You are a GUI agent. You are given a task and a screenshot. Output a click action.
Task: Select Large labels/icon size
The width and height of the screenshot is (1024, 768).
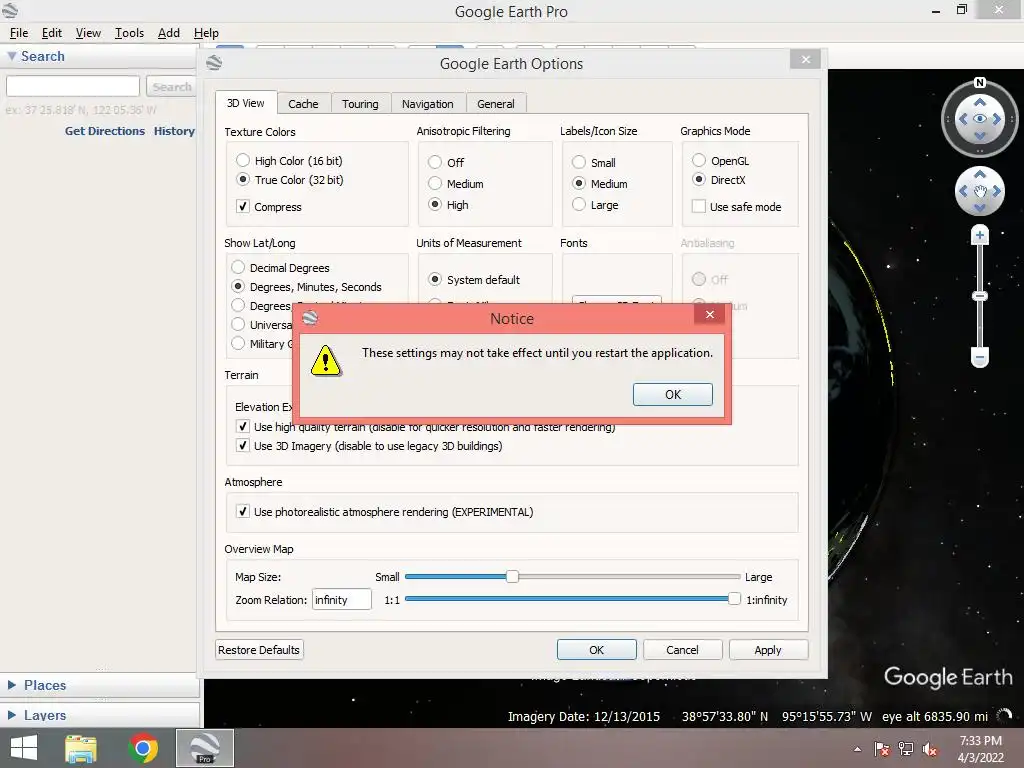coord(579,204)
